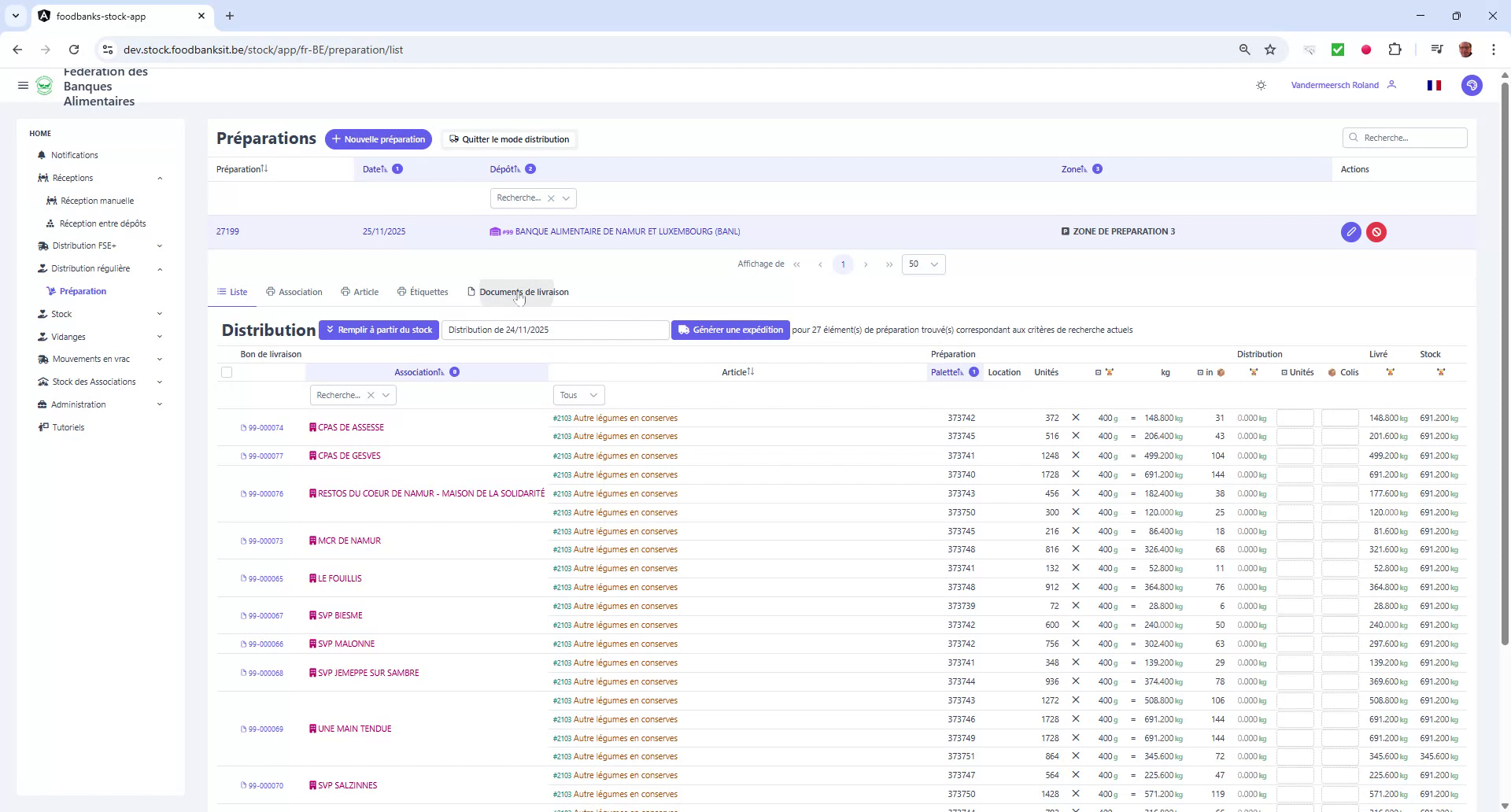
Task: Open the Documents de livraison tab
Action: [x=524, y=291]
